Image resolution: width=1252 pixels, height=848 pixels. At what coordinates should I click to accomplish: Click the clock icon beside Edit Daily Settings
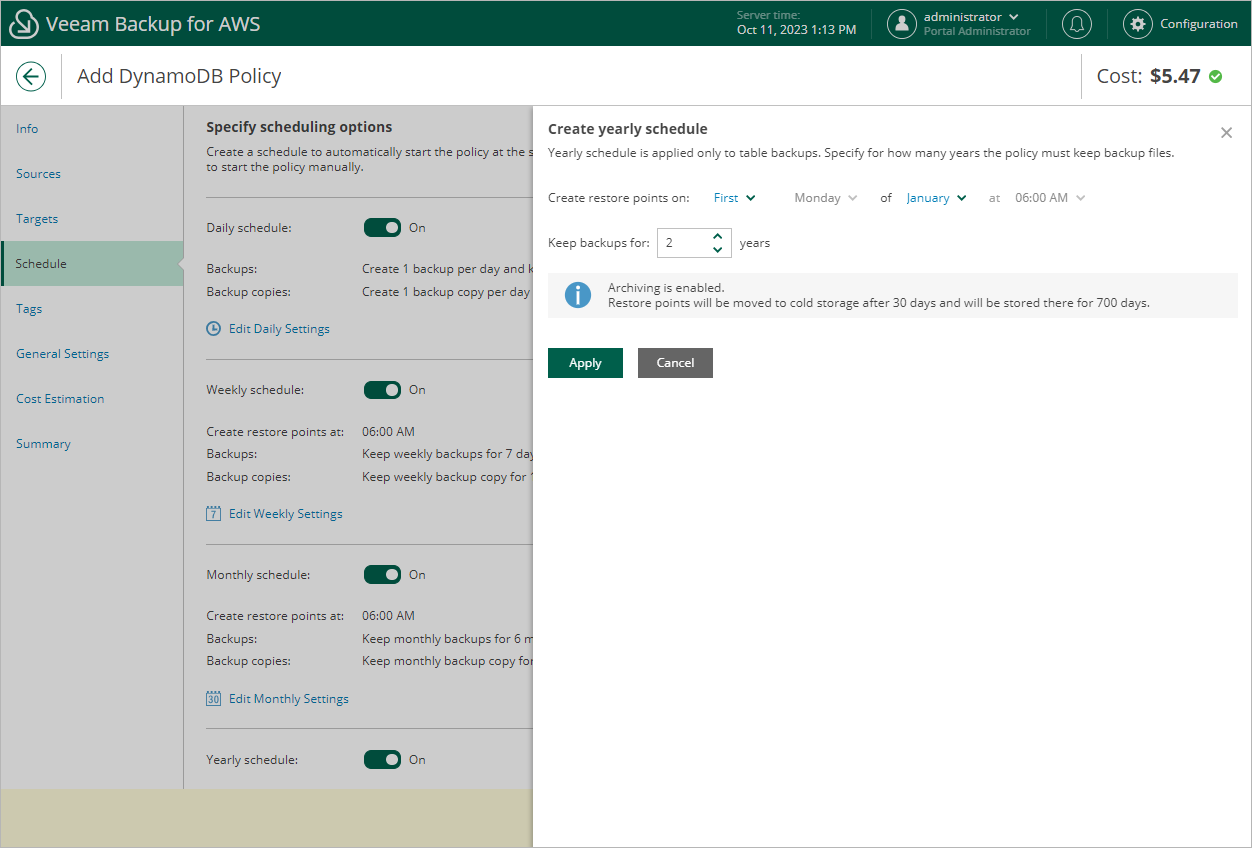[213, 328]
